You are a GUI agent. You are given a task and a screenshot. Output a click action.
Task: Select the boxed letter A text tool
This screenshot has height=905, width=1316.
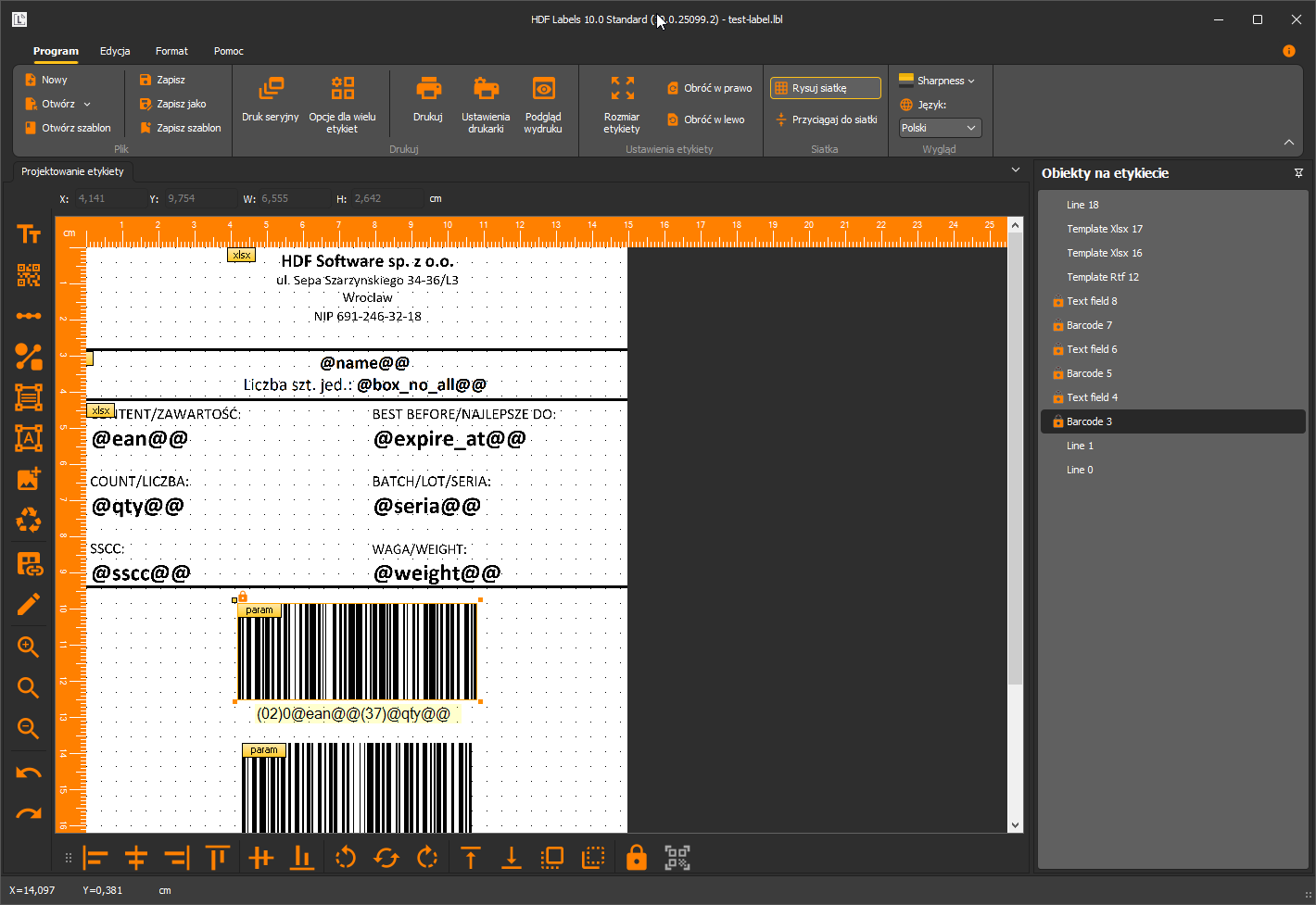pyautogui.click(x=29, y=438)
